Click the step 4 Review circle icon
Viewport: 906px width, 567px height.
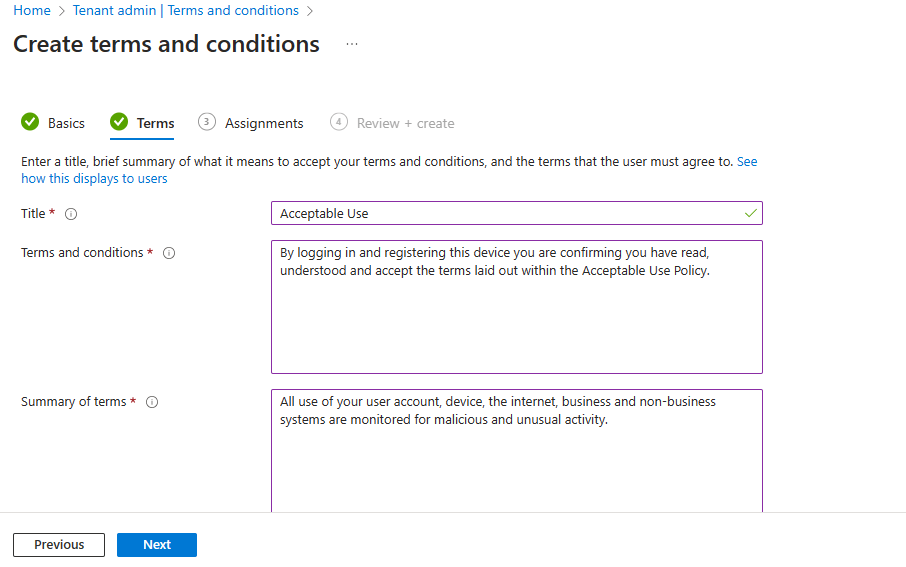pos(339,122)
